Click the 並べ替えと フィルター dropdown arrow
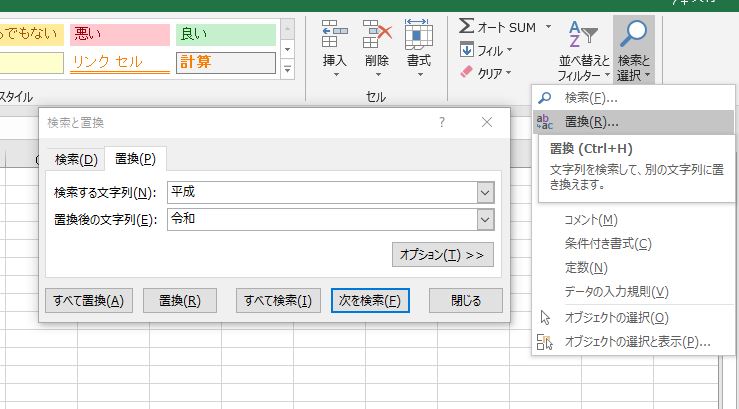This screenshot has width=739, height=409. pyautogui.click(x=607, y=75)
